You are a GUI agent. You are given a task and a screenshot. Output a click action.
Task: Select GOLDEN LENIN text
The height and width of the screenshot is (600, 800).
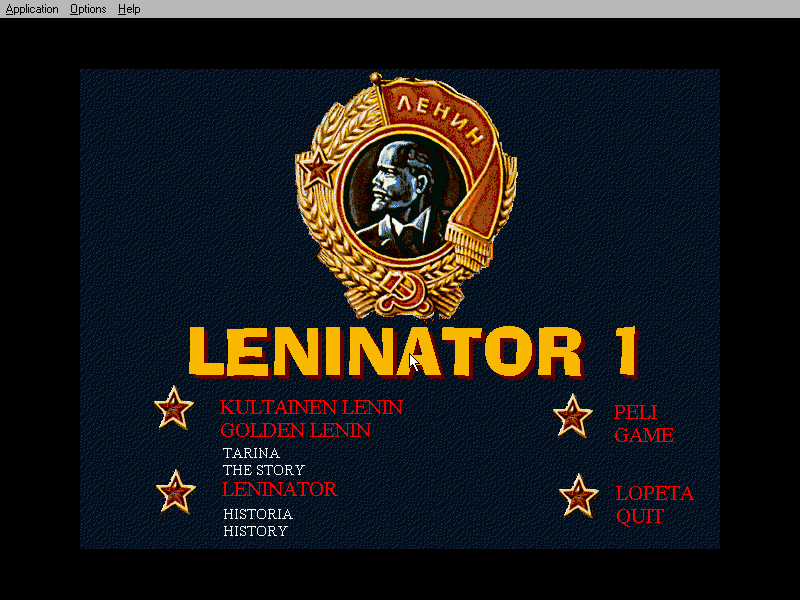click(295, 430)
